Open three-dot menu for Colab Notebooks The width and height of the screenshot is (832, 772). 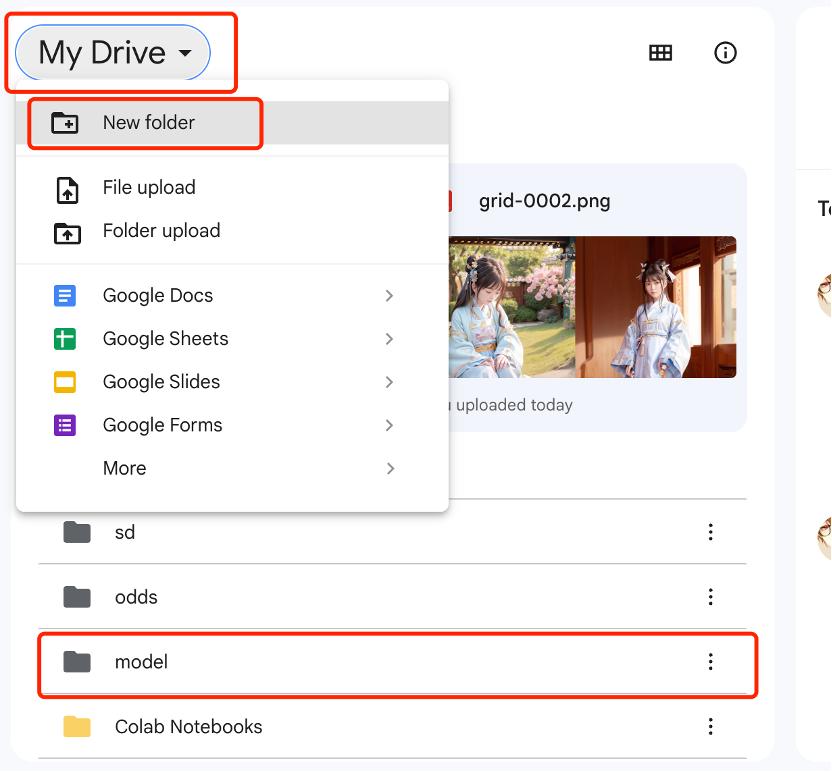coord(710,727)
